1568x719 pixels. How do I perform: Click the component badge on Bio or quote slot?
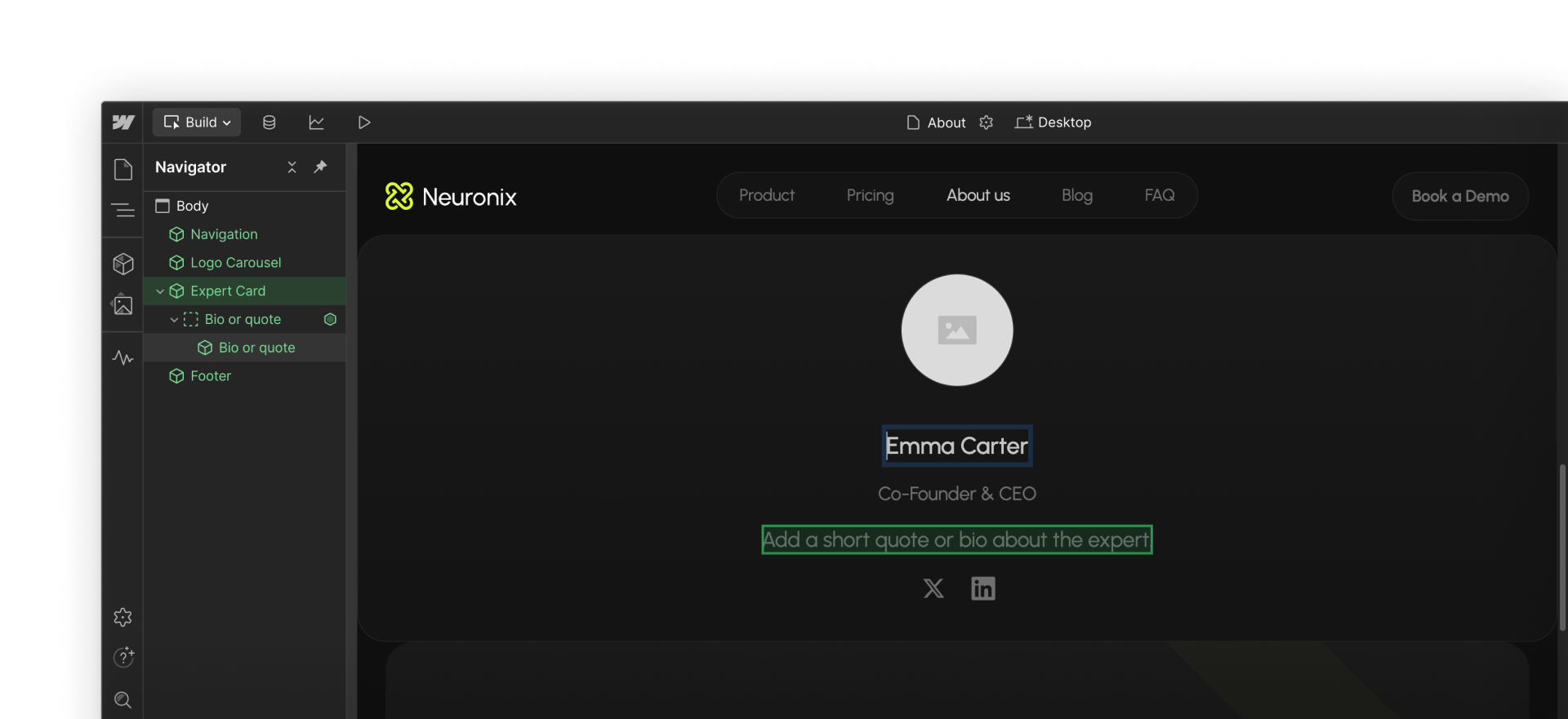(330, 319)
